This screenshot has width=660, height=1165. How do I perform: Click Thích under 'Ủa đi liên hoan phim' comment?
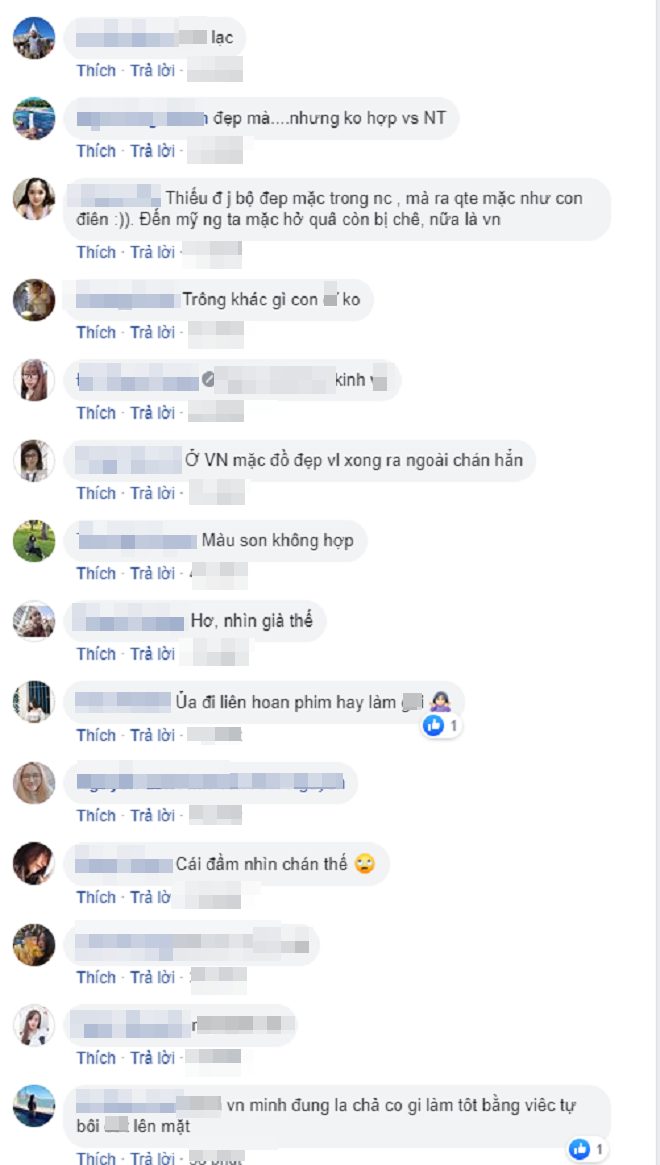[97, 735]
